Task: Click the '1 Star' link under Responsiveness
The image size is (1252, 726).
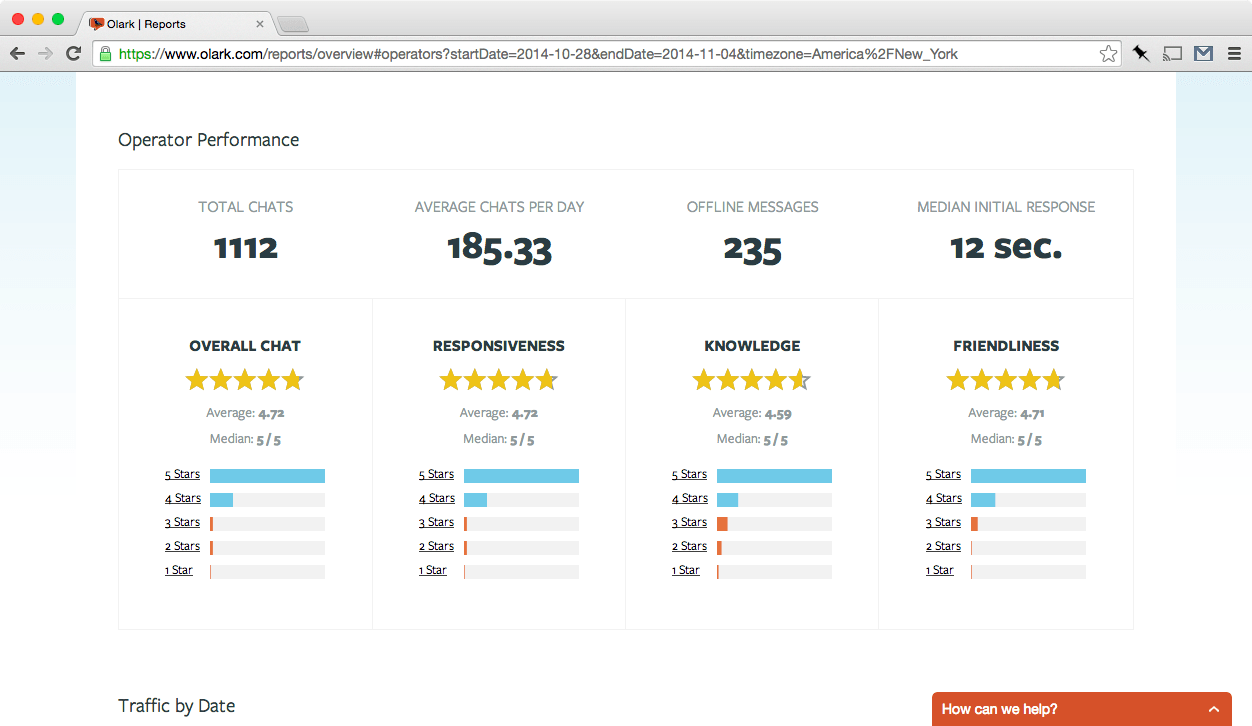Action: (x=432, y=570)
